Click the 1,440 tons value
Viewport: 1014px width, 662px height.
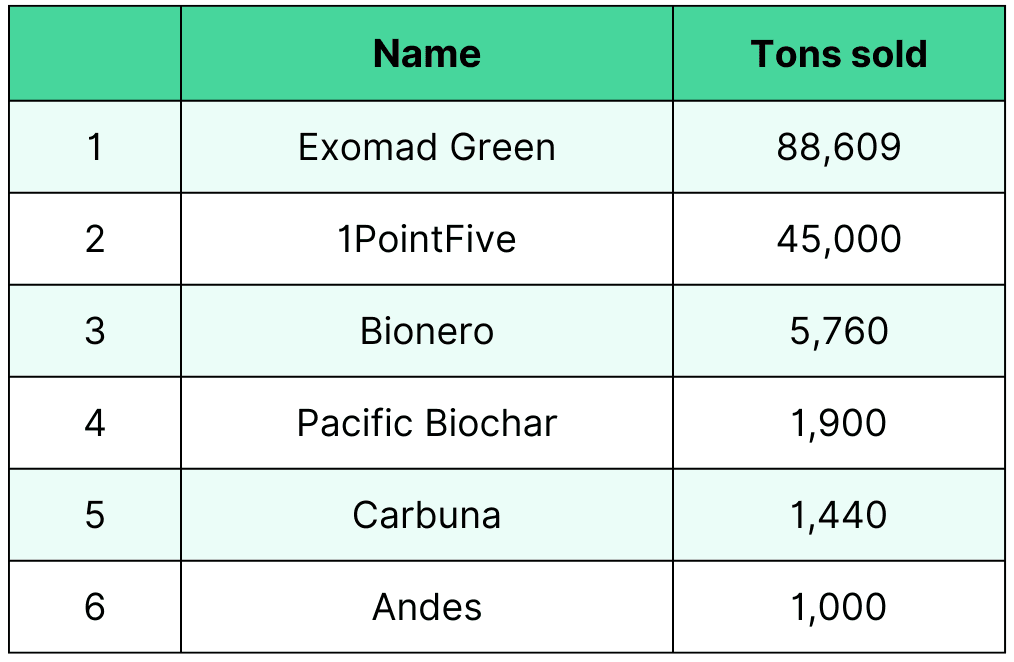[839, 515]
